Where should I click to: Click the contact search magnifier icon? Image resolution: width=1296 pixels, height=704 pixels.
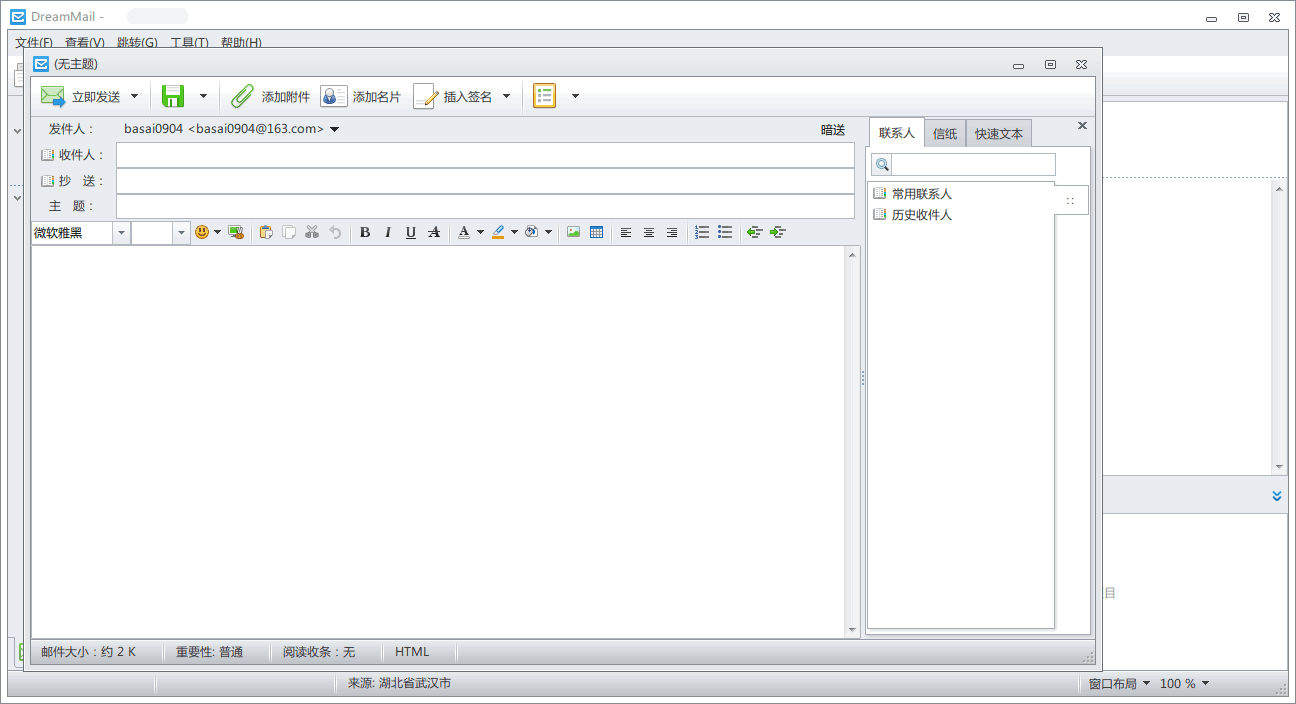tap(882, 164)
